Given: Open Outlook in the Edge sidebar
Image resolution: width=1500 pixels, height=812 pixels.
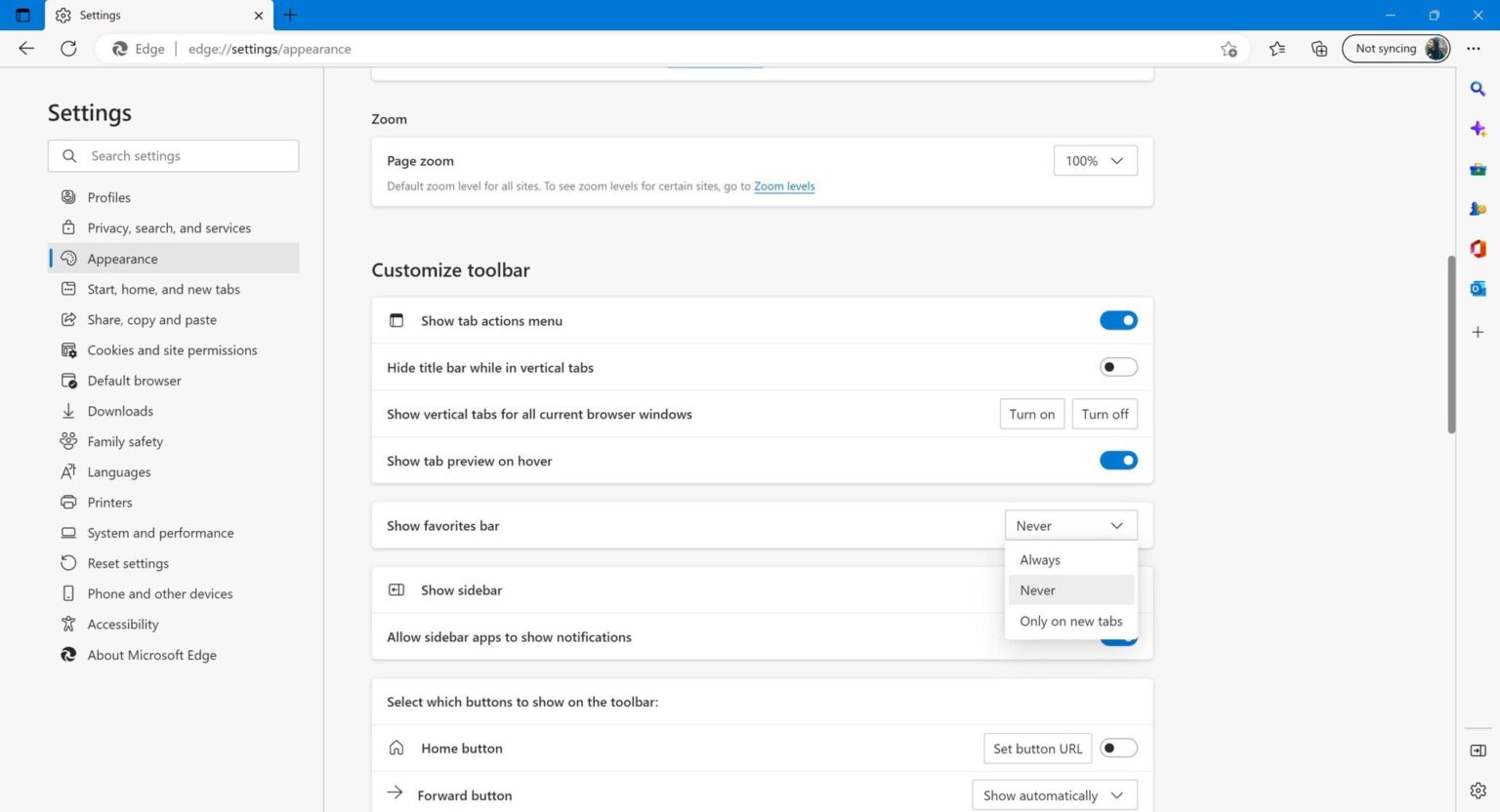Looking at the screenshot, I should [1477, 288].
